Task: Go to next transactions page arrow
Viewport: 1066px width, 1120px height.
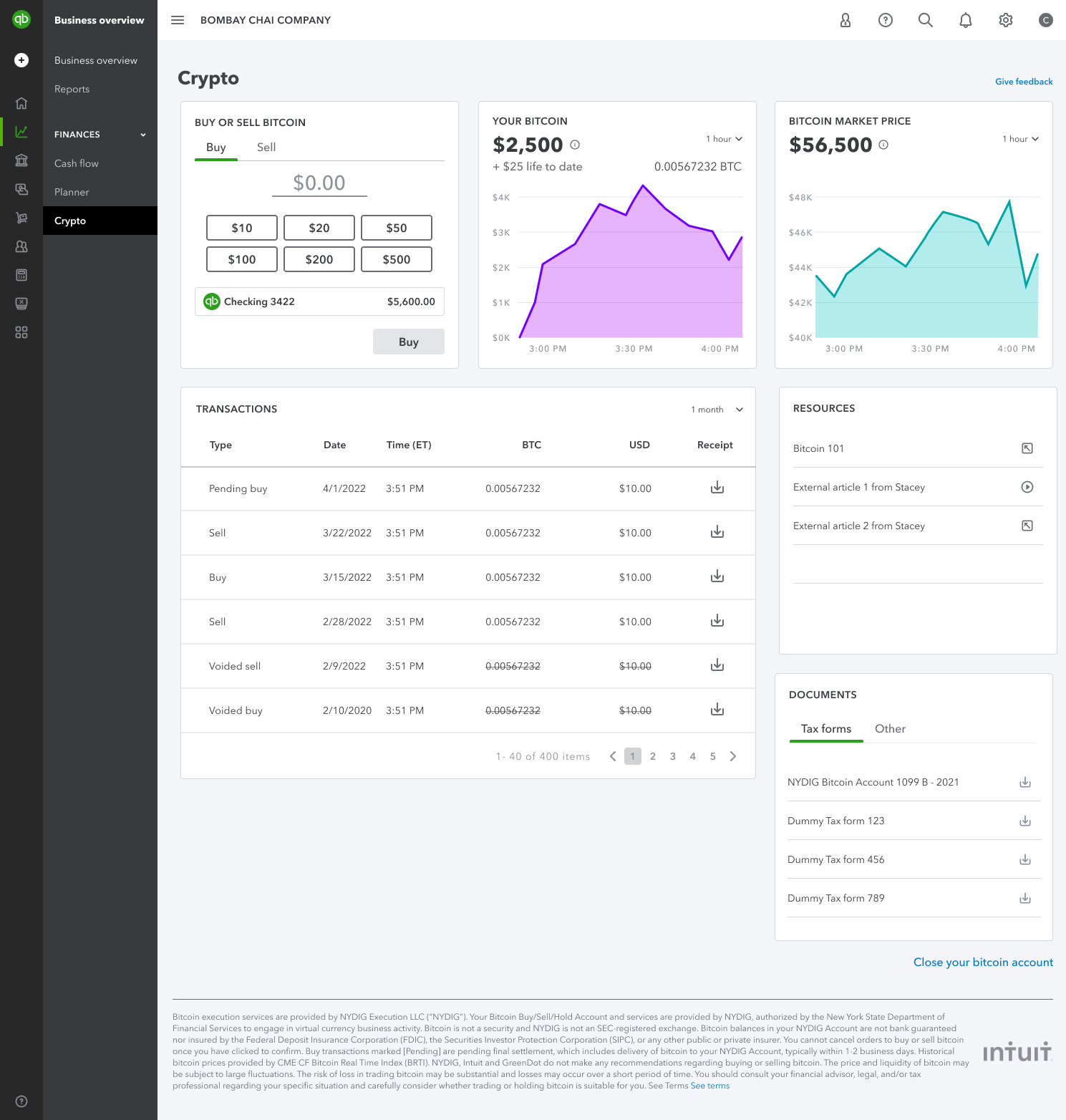Action: [733, 756]
